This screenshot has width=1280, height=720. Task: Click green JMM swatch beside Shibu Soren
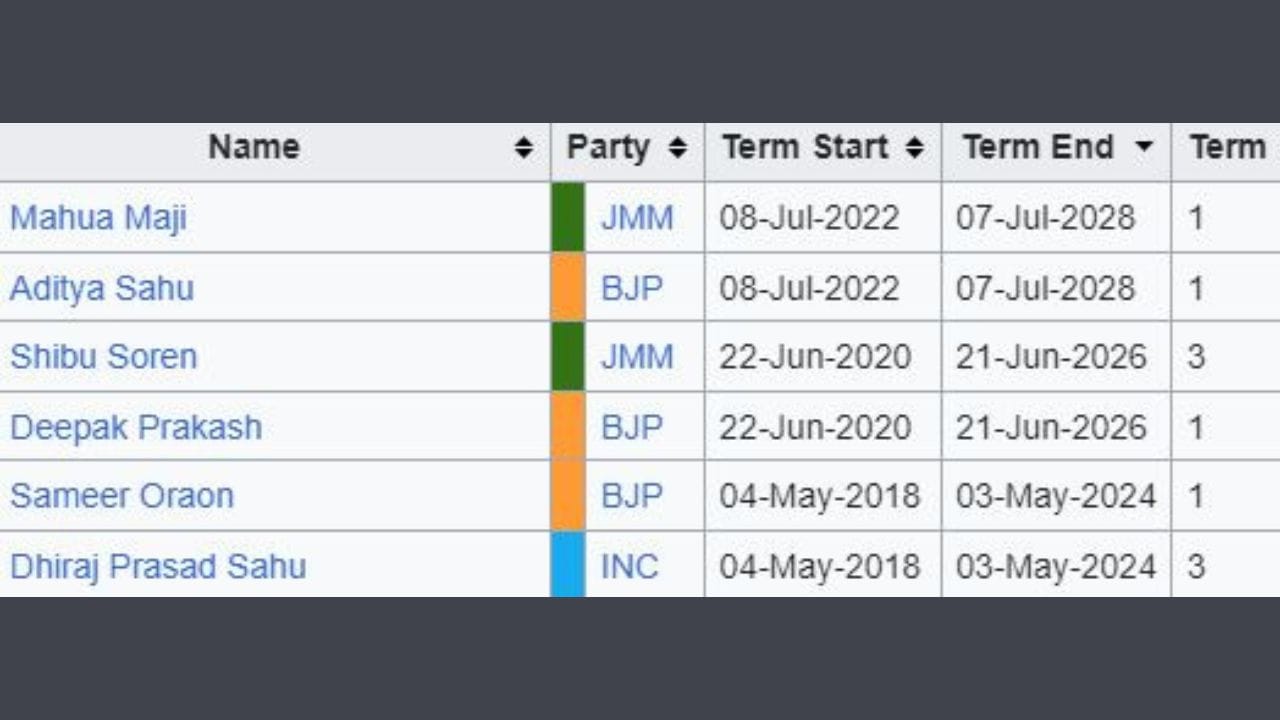tap(568, 357)
